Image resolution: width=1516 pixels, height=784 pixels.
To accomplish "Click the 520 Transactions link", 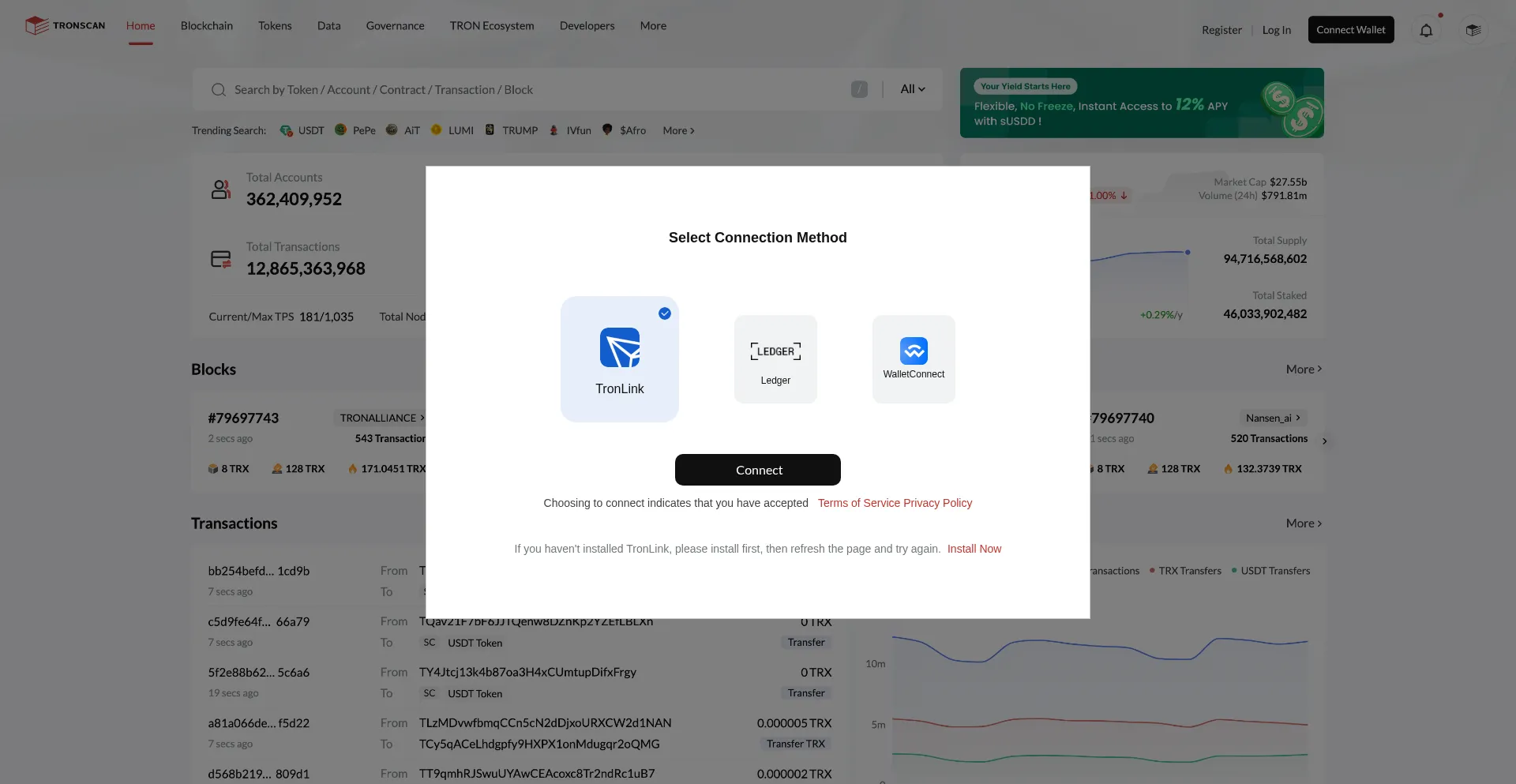I will point(1269,439).
